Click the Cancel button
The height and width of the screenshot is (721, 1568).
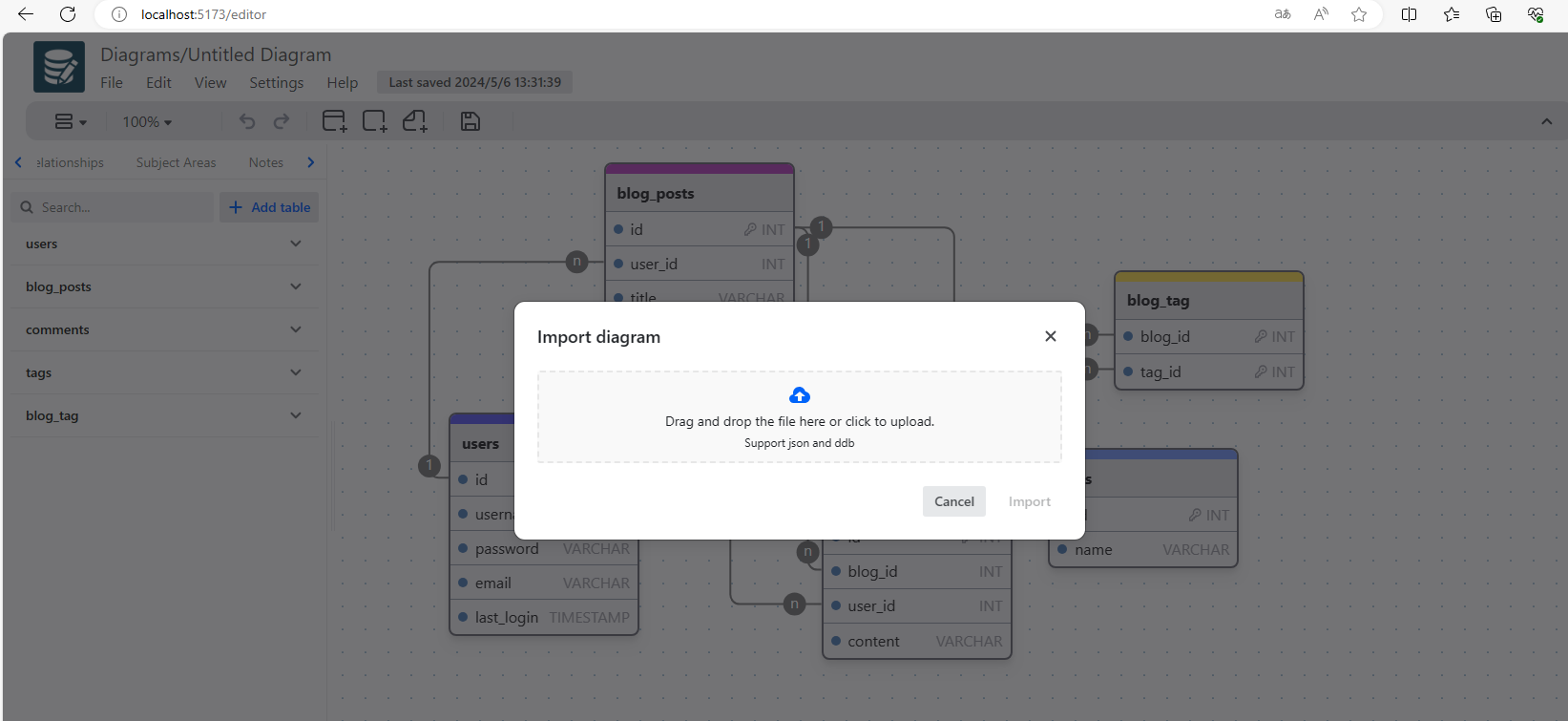pyautogui.click(x=954, y=501)
